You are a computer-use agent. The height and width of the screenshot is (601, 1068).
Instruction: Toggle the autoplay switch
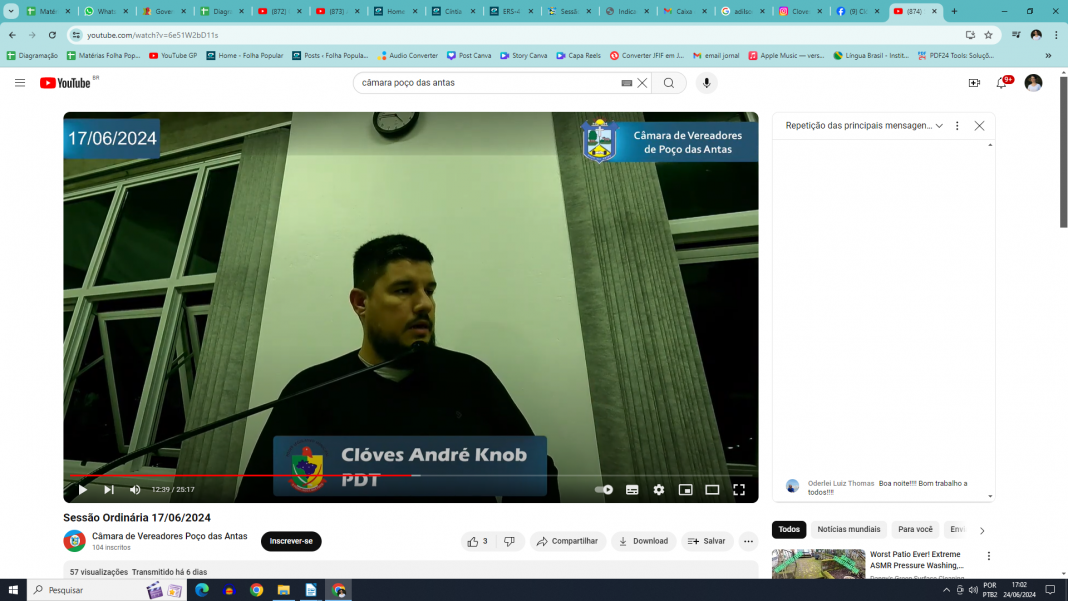[604, 490]
